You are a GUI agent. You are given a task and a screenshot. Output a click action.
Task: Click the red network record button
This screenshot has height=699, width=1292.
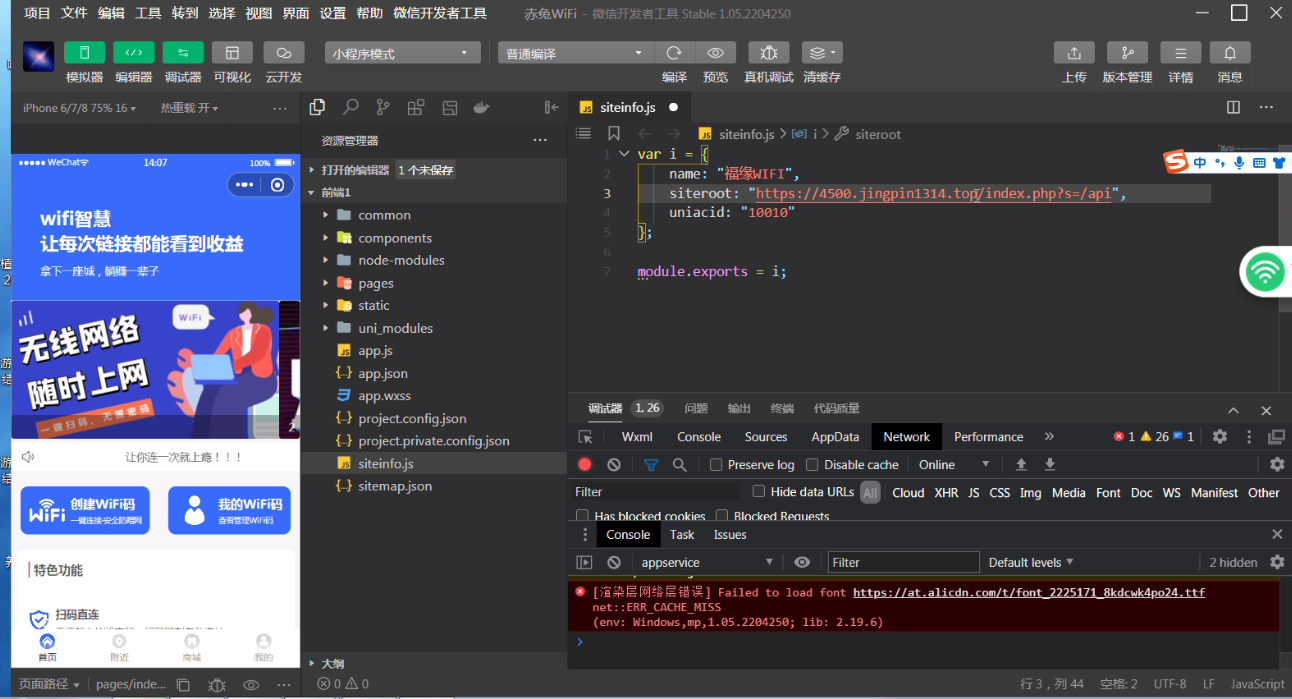585,464
